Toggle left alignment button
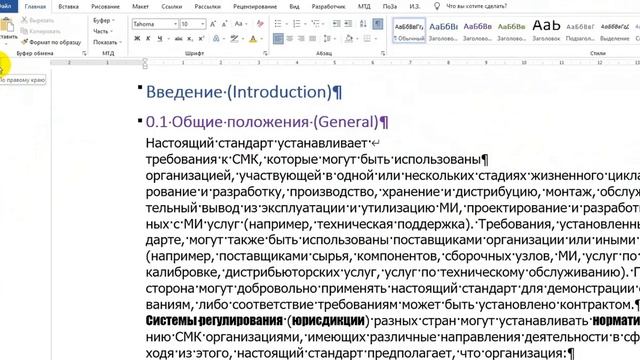The height and width of the screenshot is (360, 640). (278, 39)
